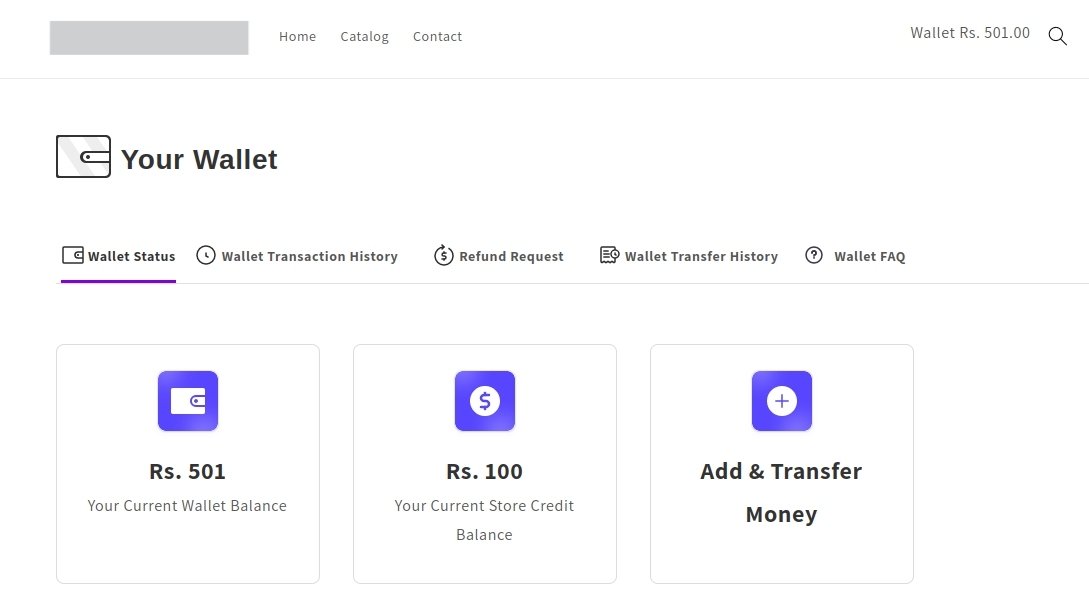The width and height of the screenshot is (1089, 596).
Task: Open the Wallet Transfer History tab
Action: pyautogui.click(x=701, y=257)
